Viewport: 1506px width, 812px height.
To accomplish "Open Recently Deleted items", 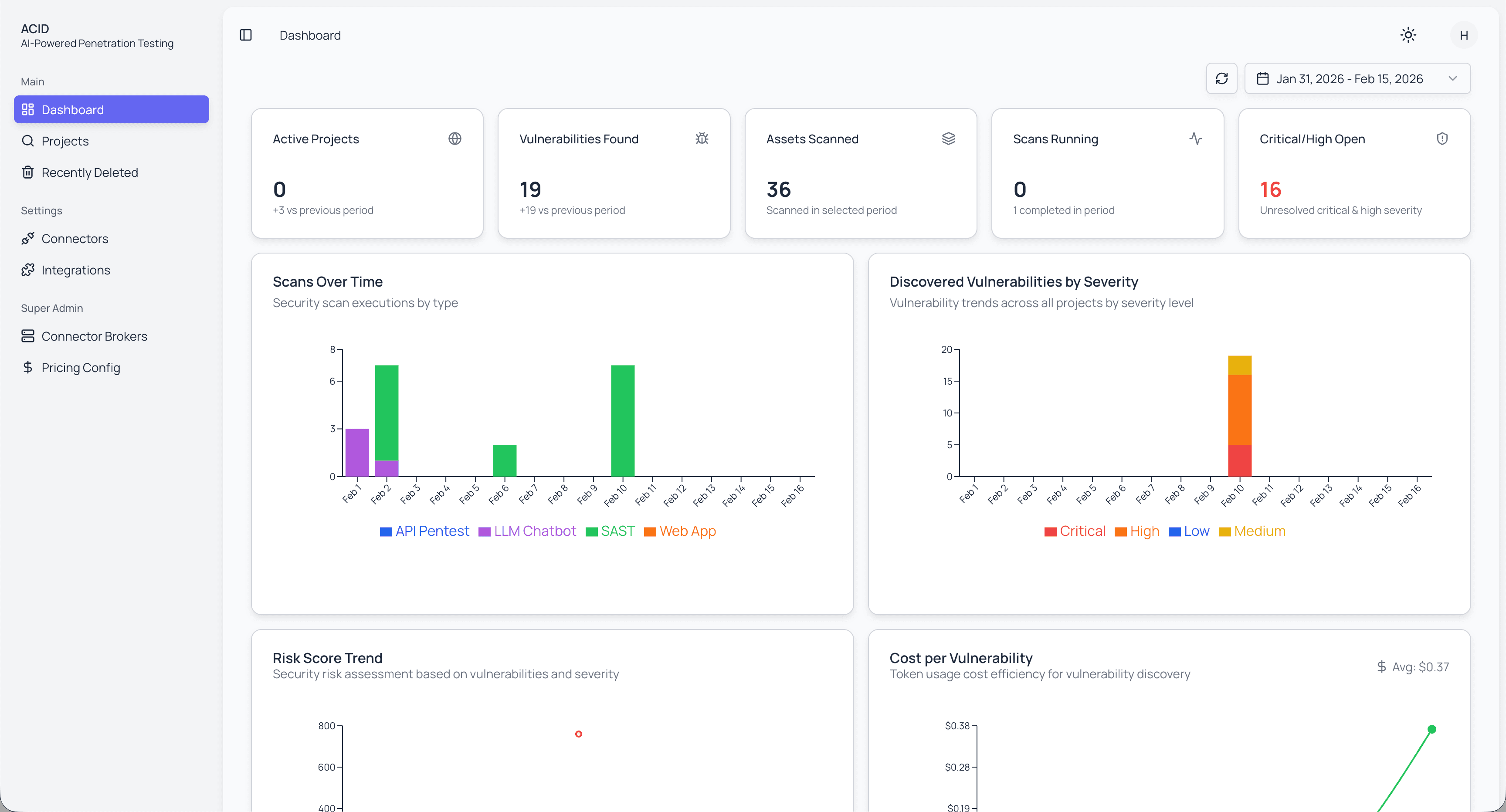I will click(111, 173).
